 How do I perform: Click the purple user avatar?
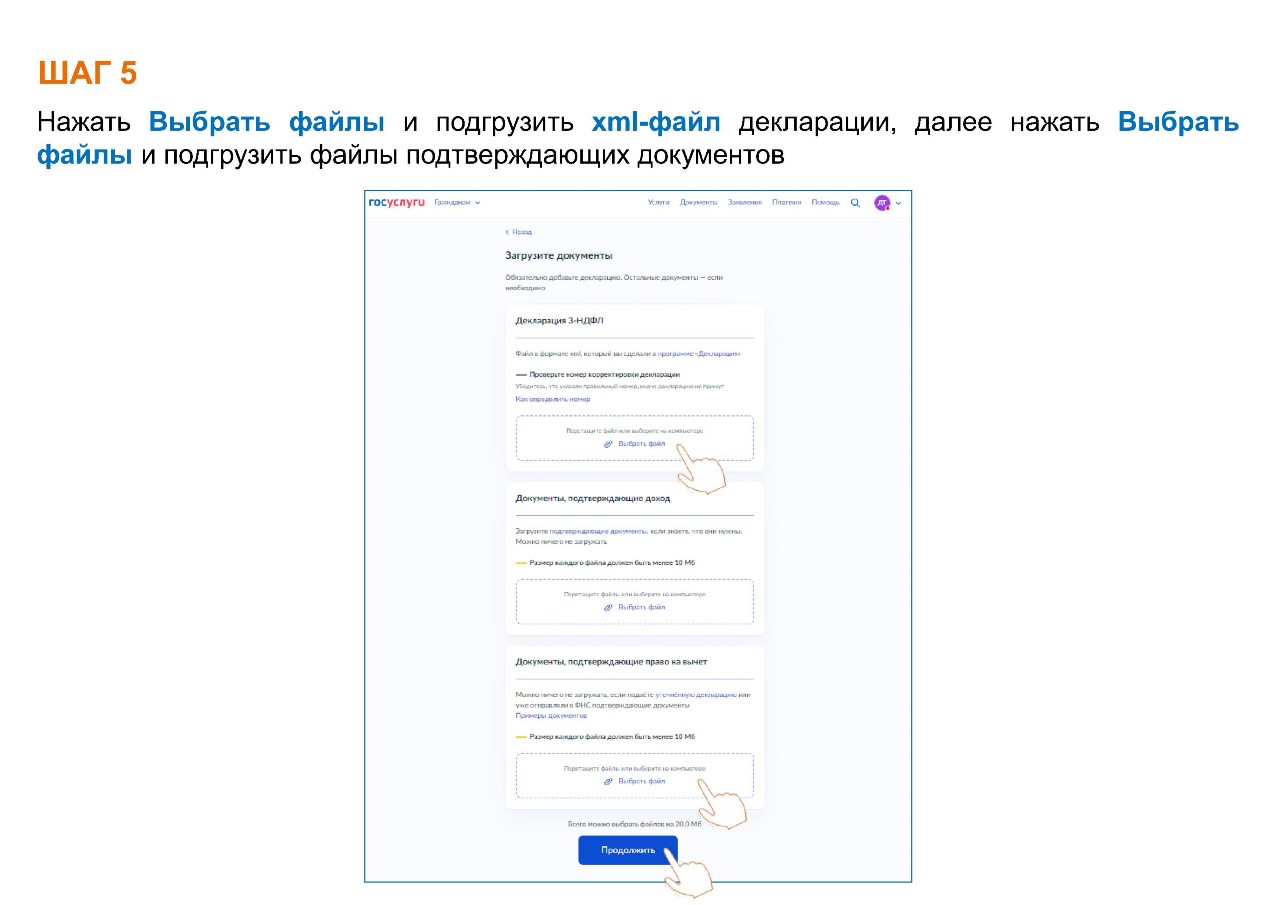pyautogui.click(x=882, y=203)
